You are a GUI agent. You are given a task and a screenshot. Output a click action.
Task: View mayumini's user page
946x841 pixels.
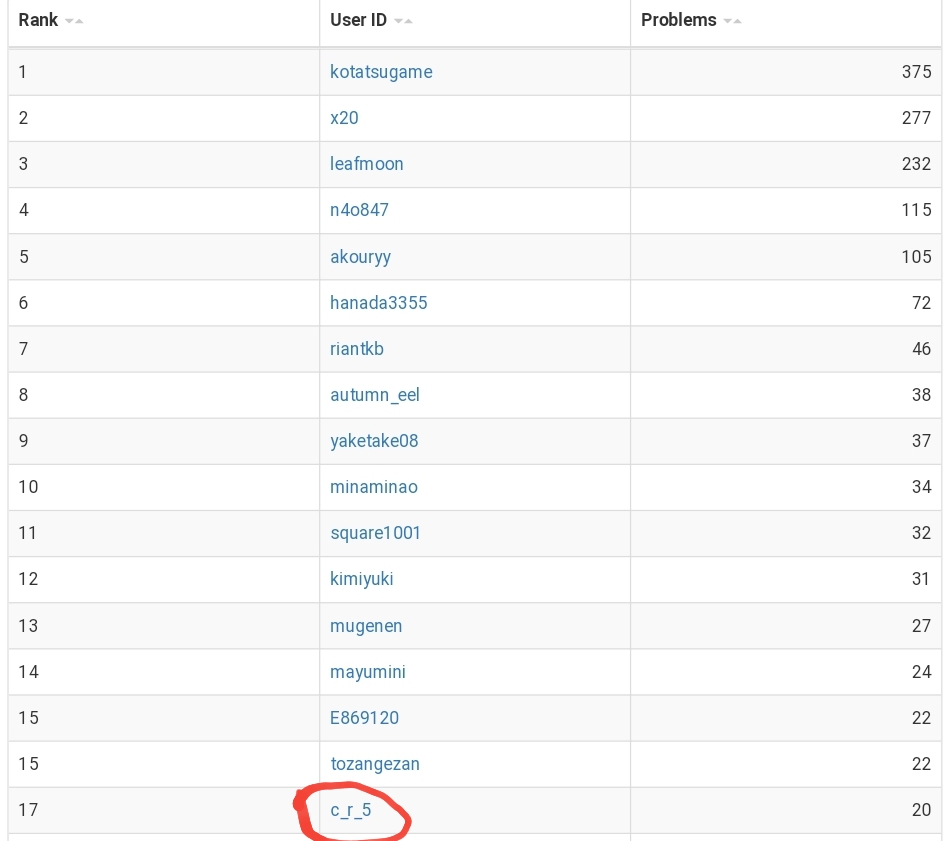pos(367,672)
